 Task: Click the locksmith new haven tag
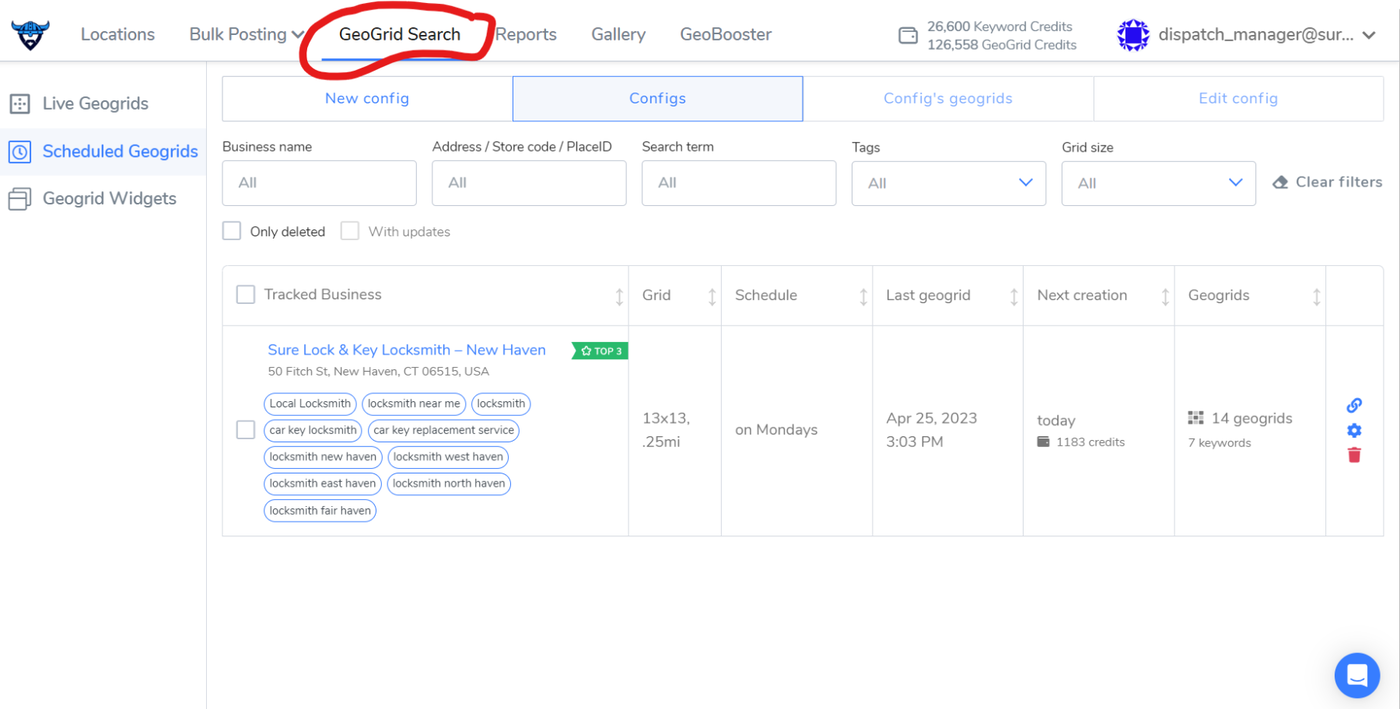(x=323, y=457)
